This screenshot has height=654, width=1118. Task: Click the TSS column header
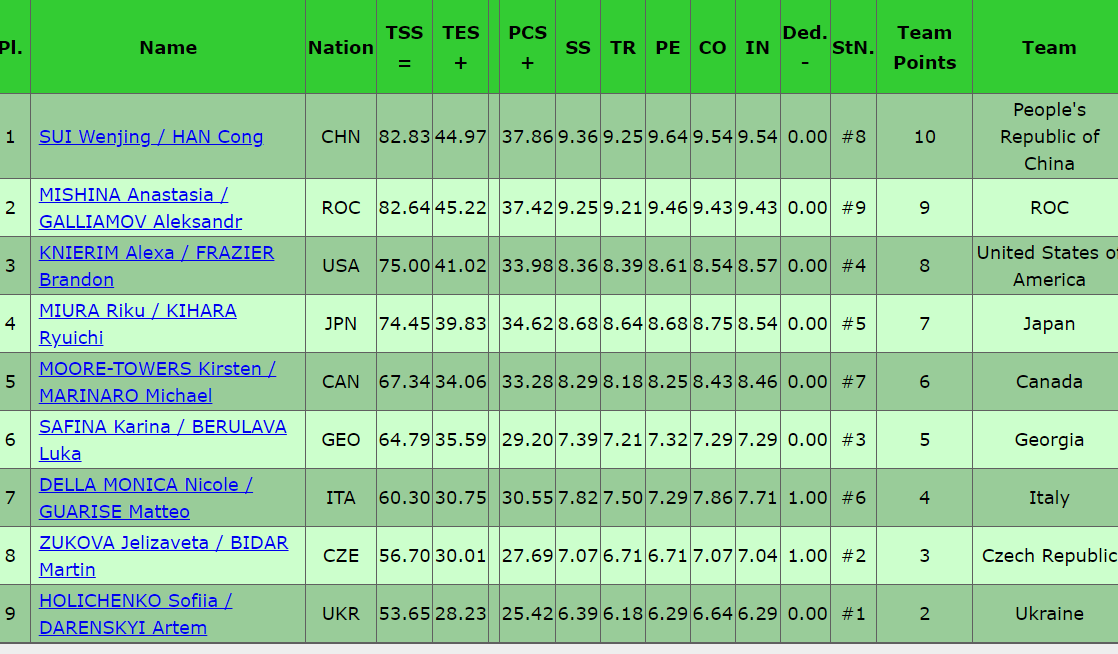tap(404, 47)
